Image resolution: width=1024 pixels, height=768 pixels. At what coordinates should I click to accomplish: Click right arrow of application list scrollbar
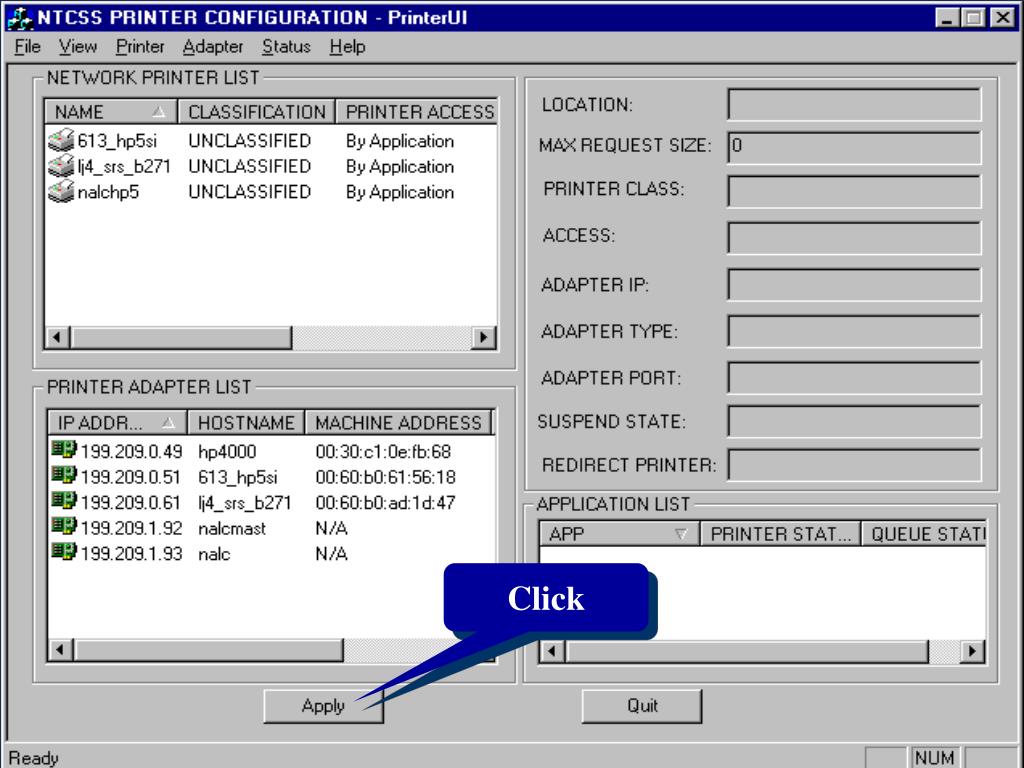(972, 650)
